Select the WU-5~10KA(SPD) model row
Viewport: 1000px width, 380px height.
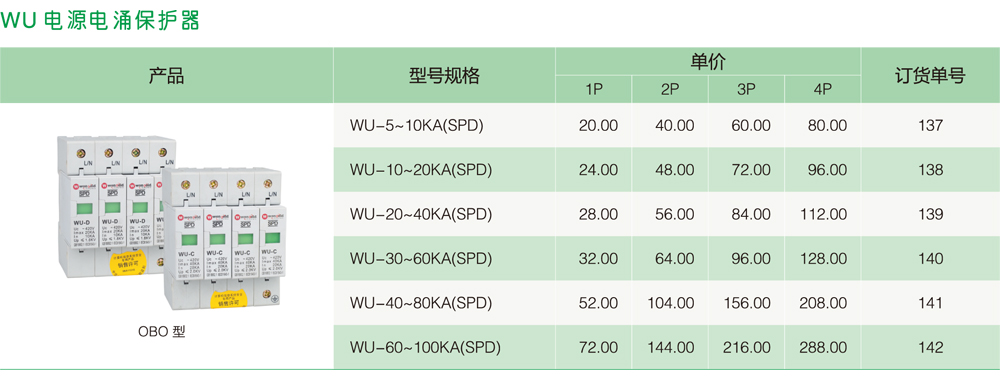[x=667, y=126]
